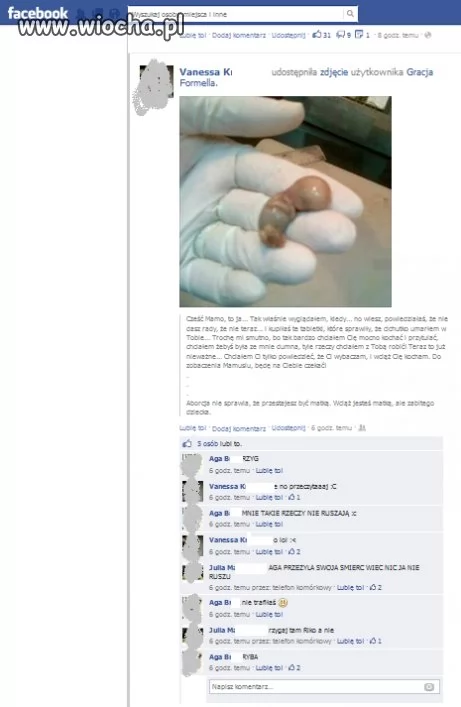Click the thumbs-up icon showing 31 likes
The height and width of the screenshot is (707, 461).
click(317, 34)
